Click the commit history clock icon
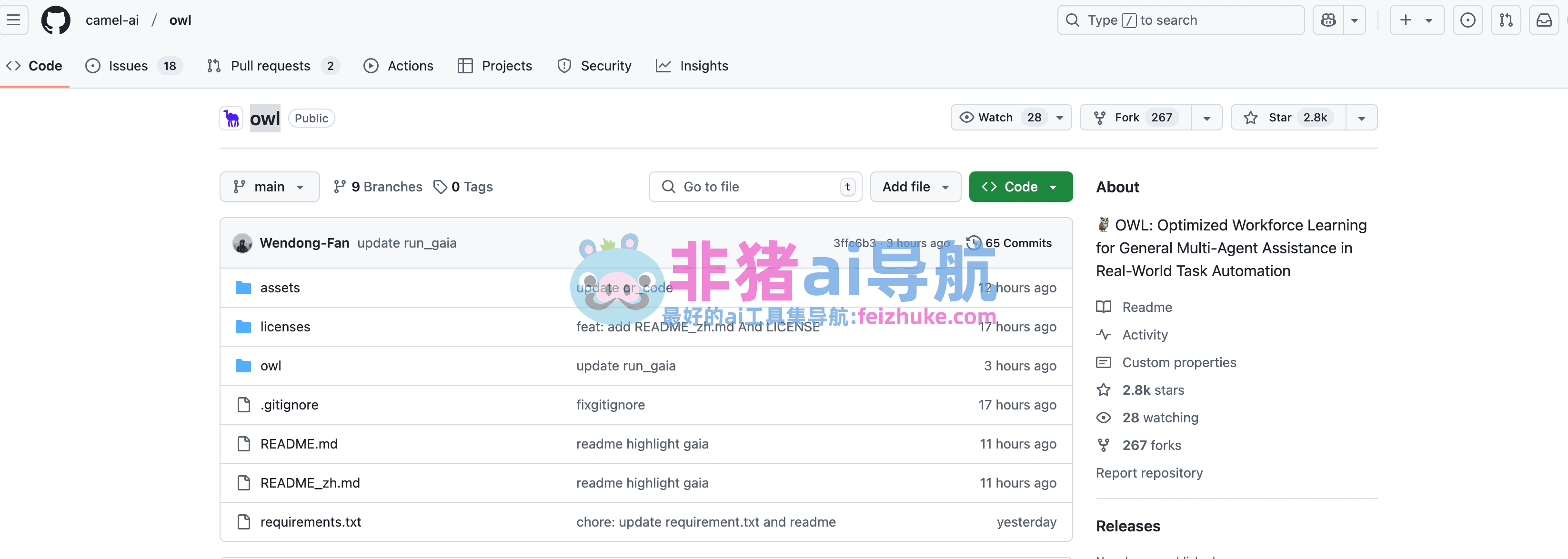Image resolution: width=1568 pixels, height=559 pixels. (974, 243)
